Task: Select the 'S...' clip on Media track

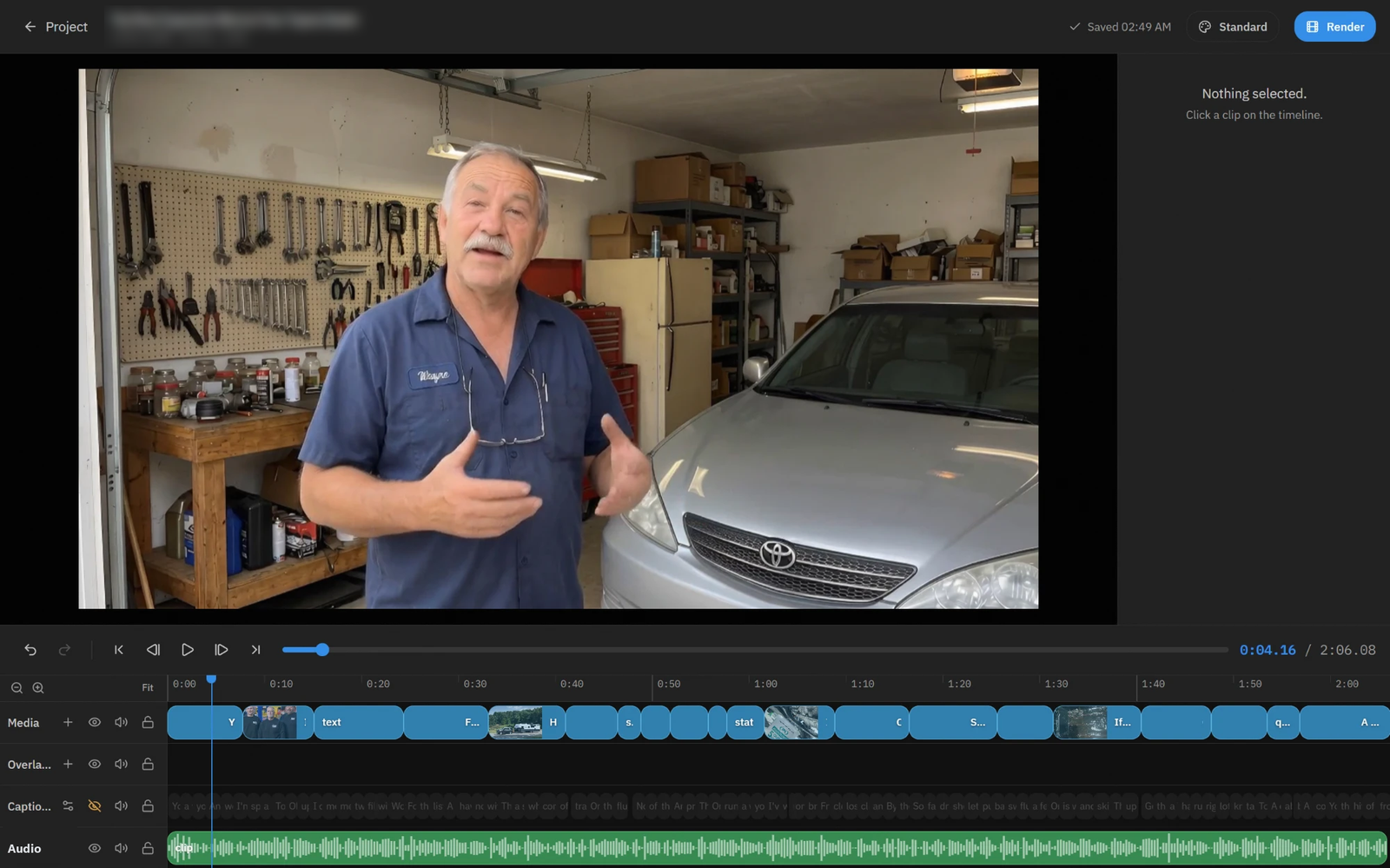Action: click(x=953, y=722)
